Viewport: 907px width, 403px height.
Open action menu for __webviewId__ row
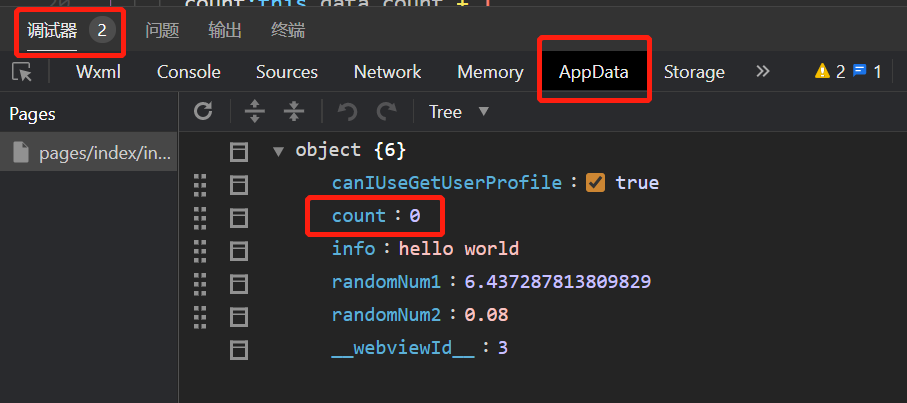coord(238,350)
